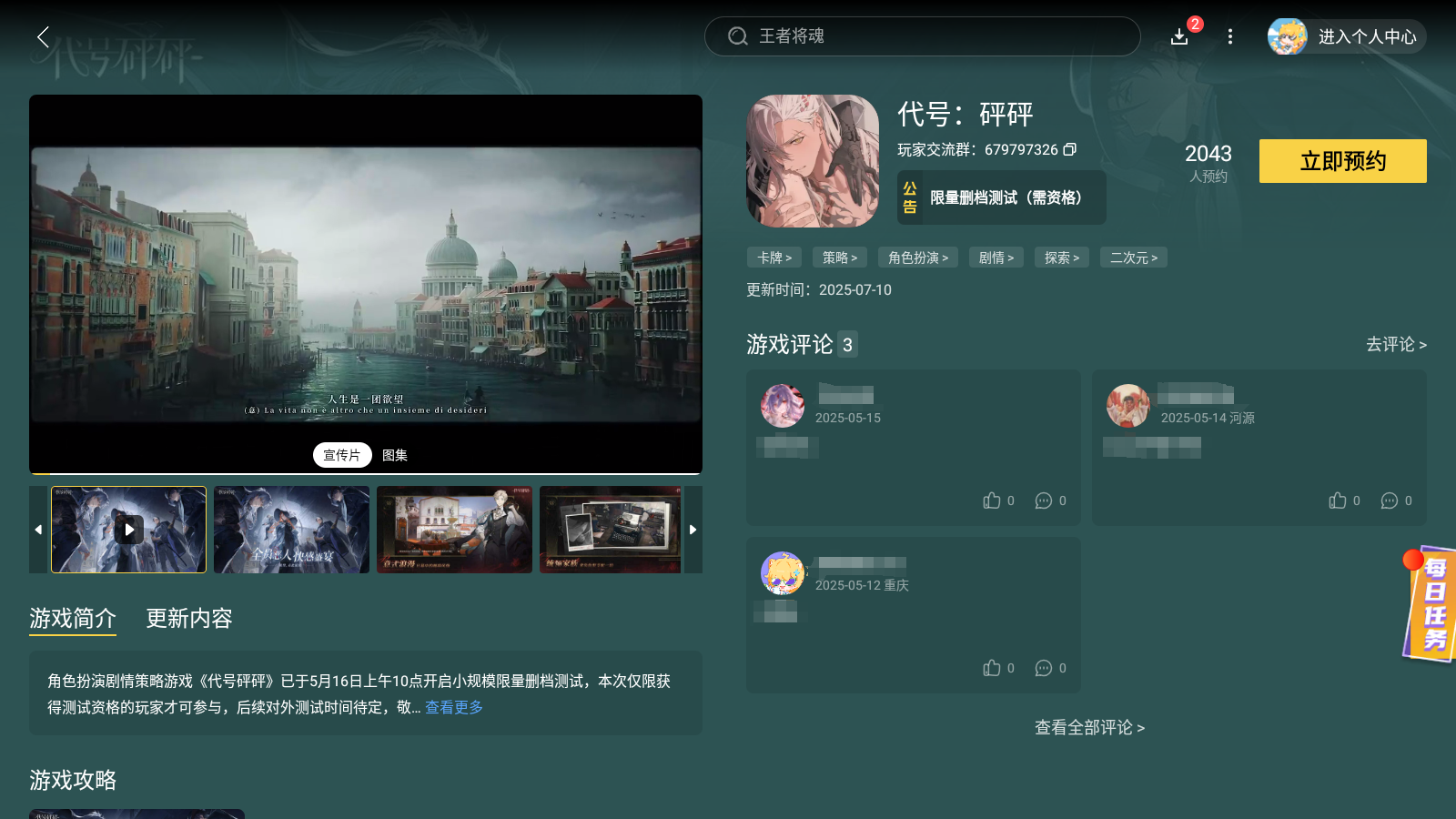View all reviews via 查看全部评论
Image resolution: width=1456 pixels, height=819 pixels.
click(x=1089, y=727)
